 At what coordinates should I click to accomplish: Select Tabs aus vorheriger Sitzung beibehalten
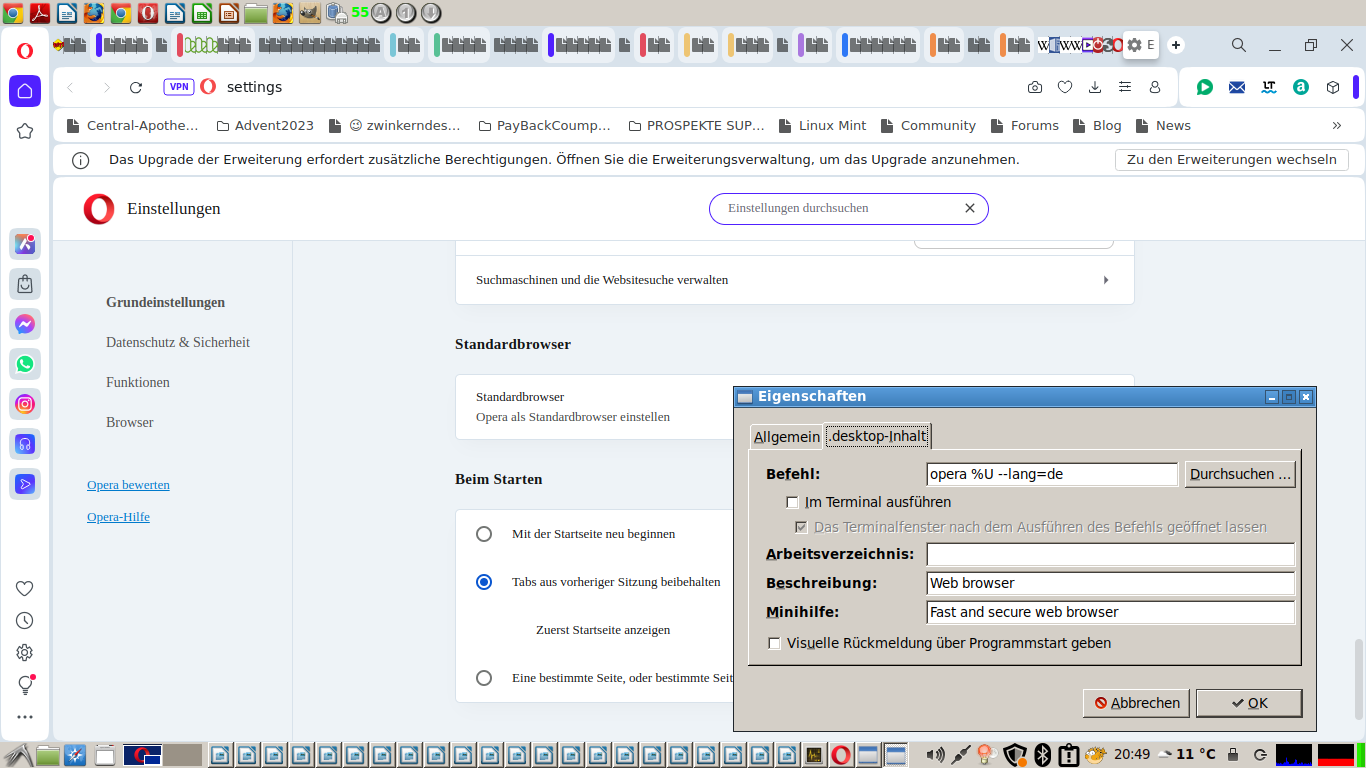(x=484, y=582)
